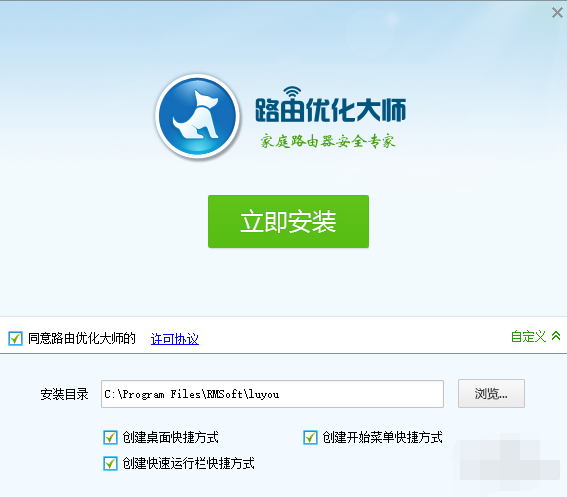
Task: Click the 自定义 custom options text
Action: click(528, 336)
